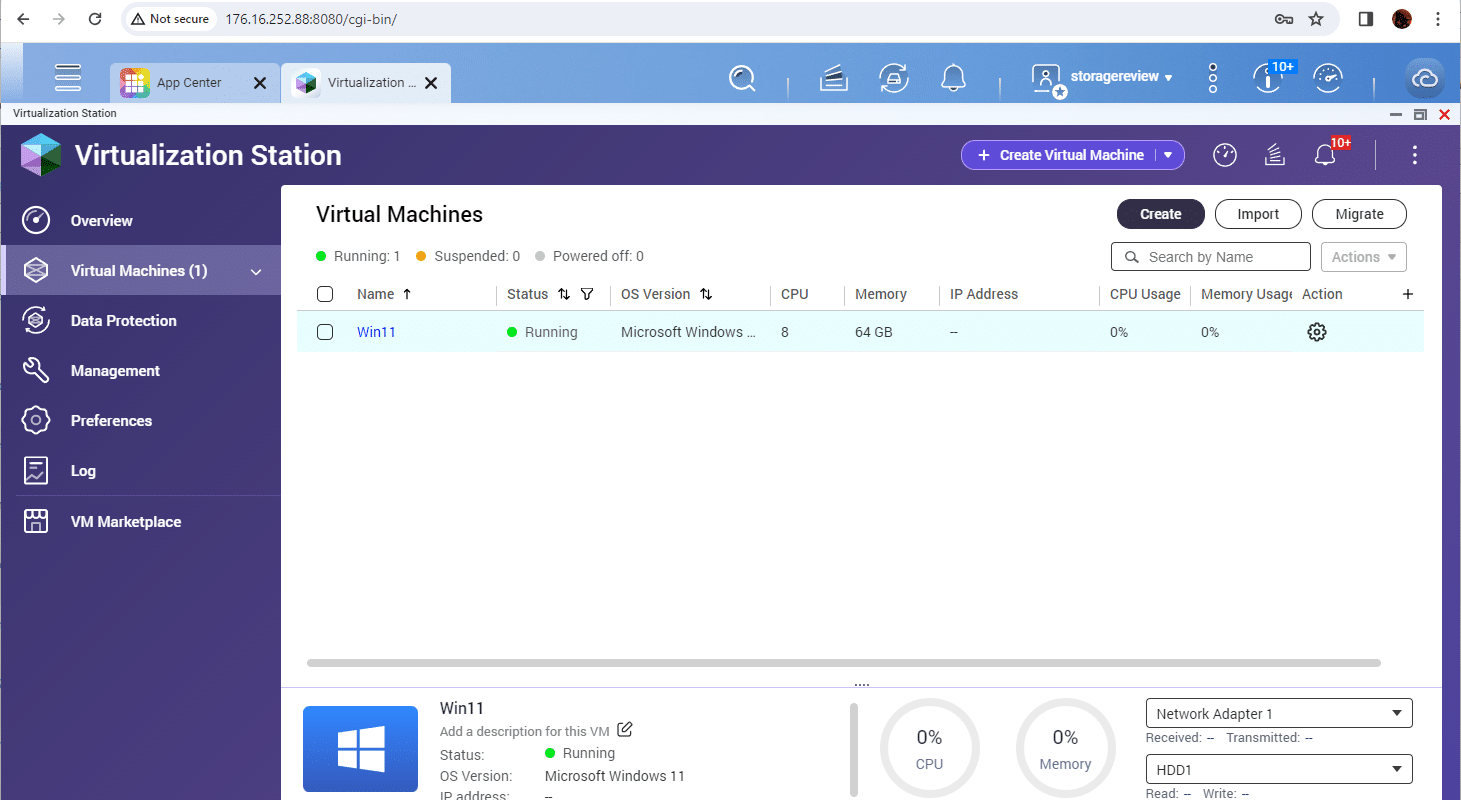Click the Create button
Image resolution: width=1461 pixels, height=800 pixels.
pyautogui.click(x=1161, y=214)
